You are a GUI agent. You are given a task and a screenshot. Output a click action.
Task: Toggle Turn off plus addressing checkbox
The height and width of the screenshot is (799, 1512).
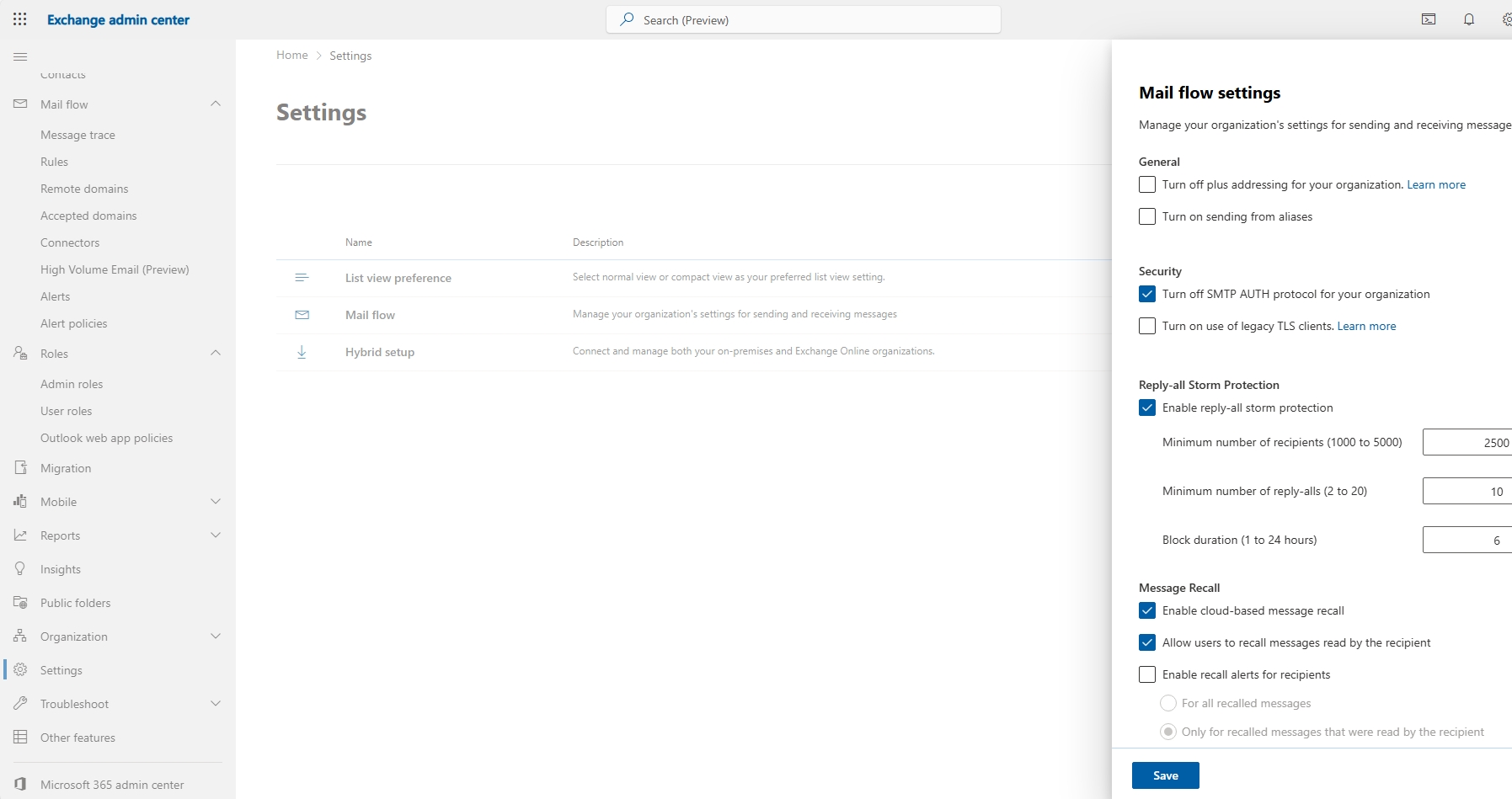tap(1147, 184)
